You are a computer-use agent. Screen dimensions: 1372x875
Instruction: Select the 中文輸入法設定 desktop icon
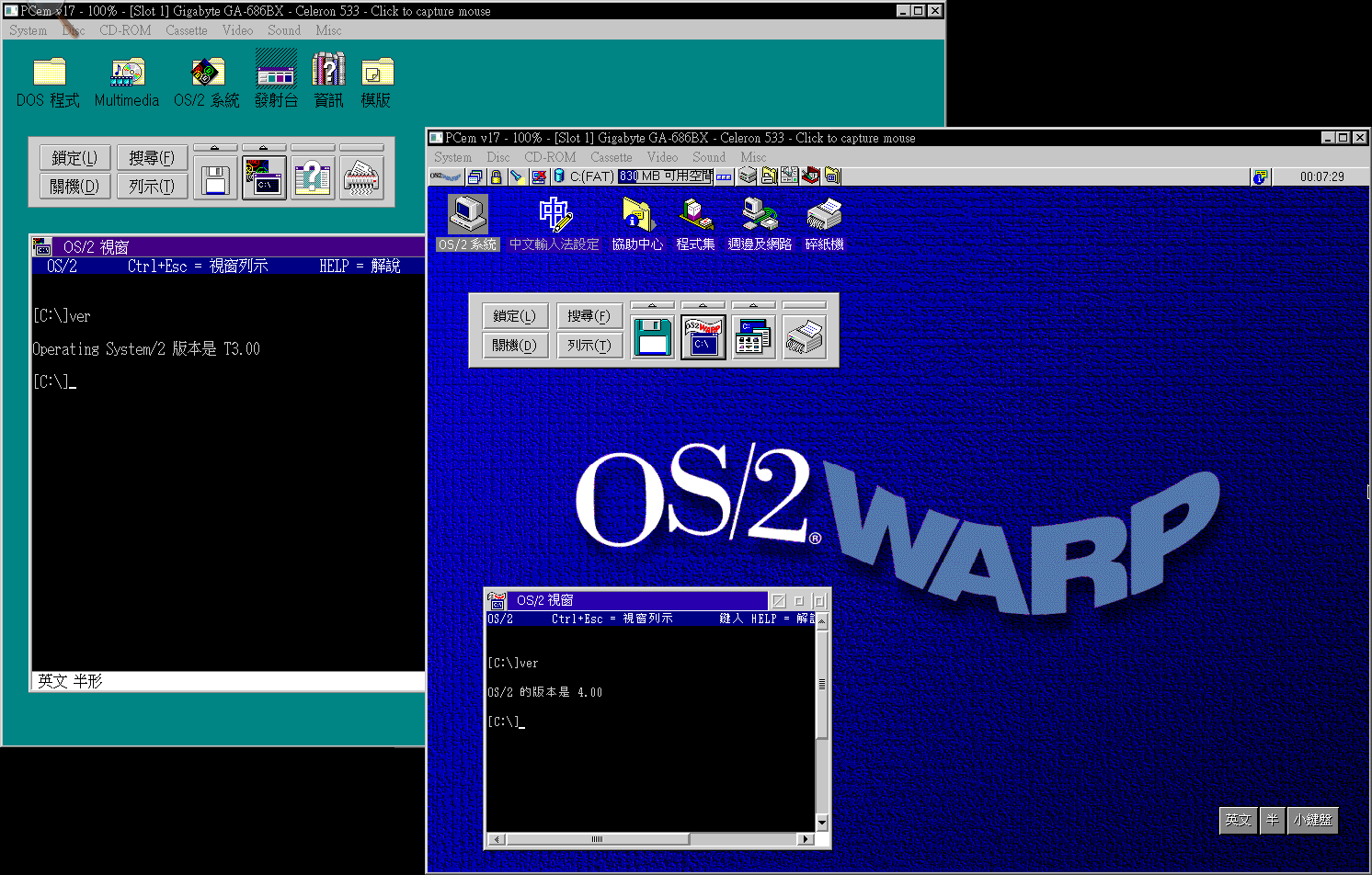click(555, 224)
